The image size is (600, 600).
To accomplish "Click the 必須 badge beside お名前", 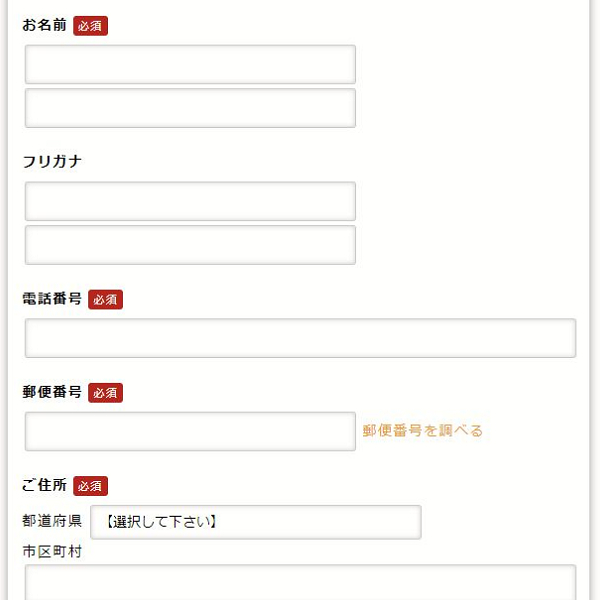I will [90, 26].
